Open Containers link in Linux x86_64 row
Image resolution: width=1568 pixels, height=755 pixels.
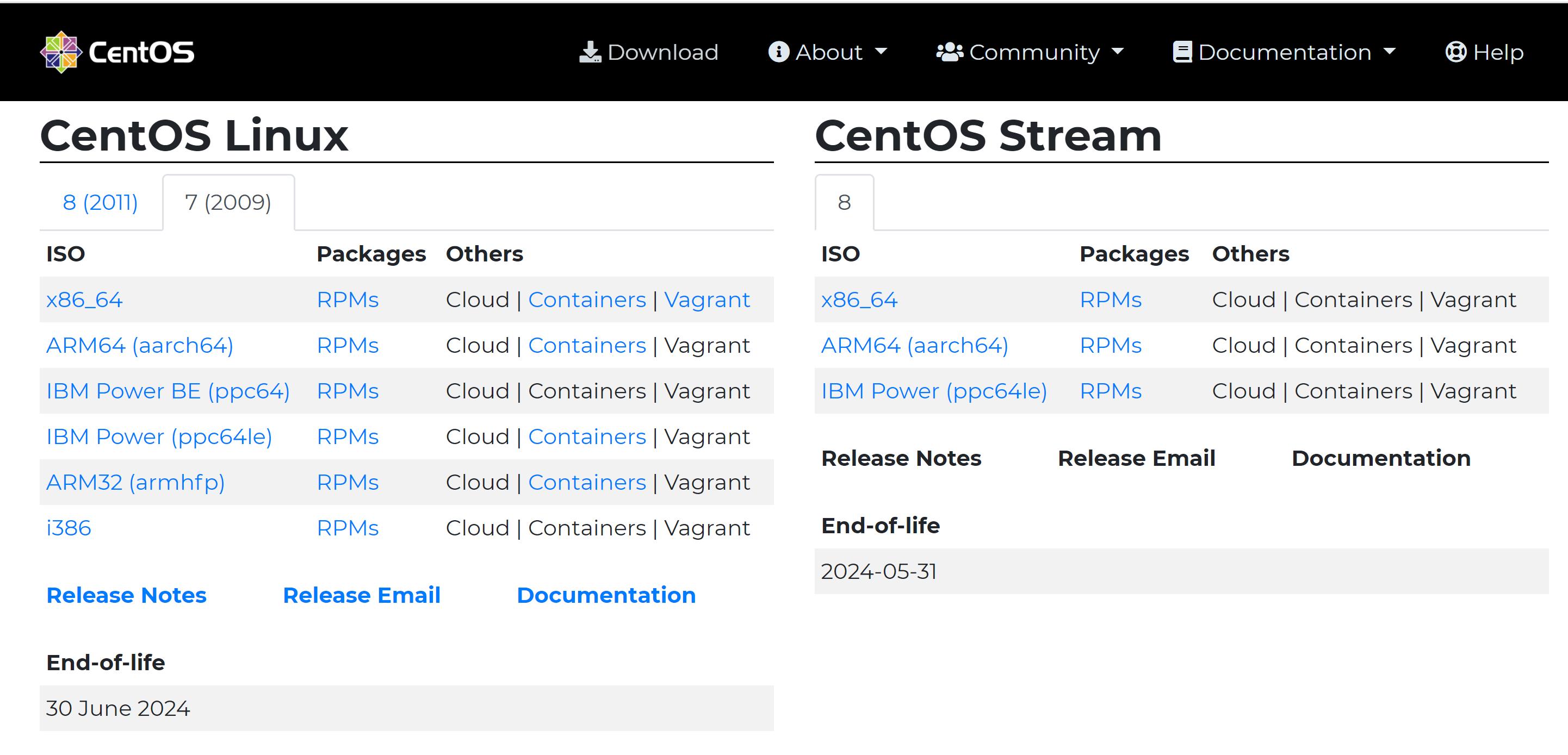[x=587, y=299]
